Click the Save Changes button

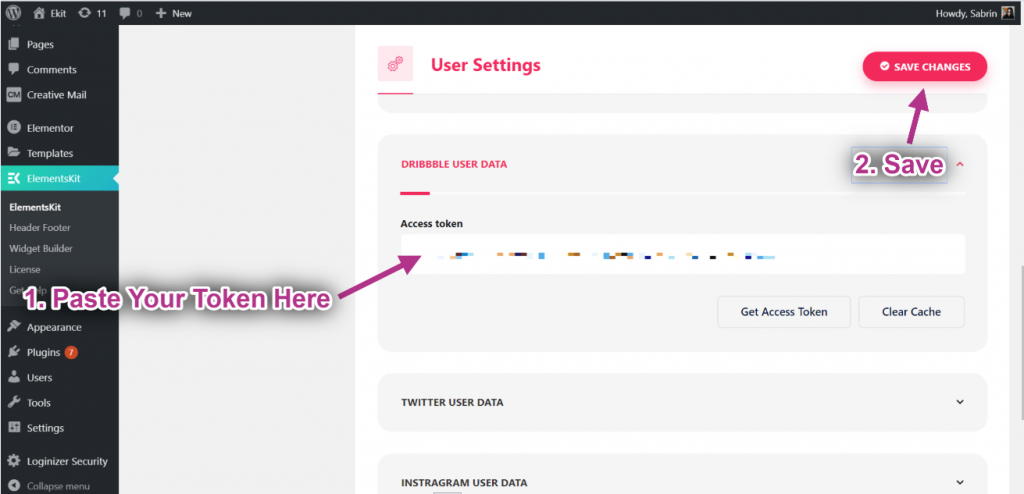(x=925, y=67)
